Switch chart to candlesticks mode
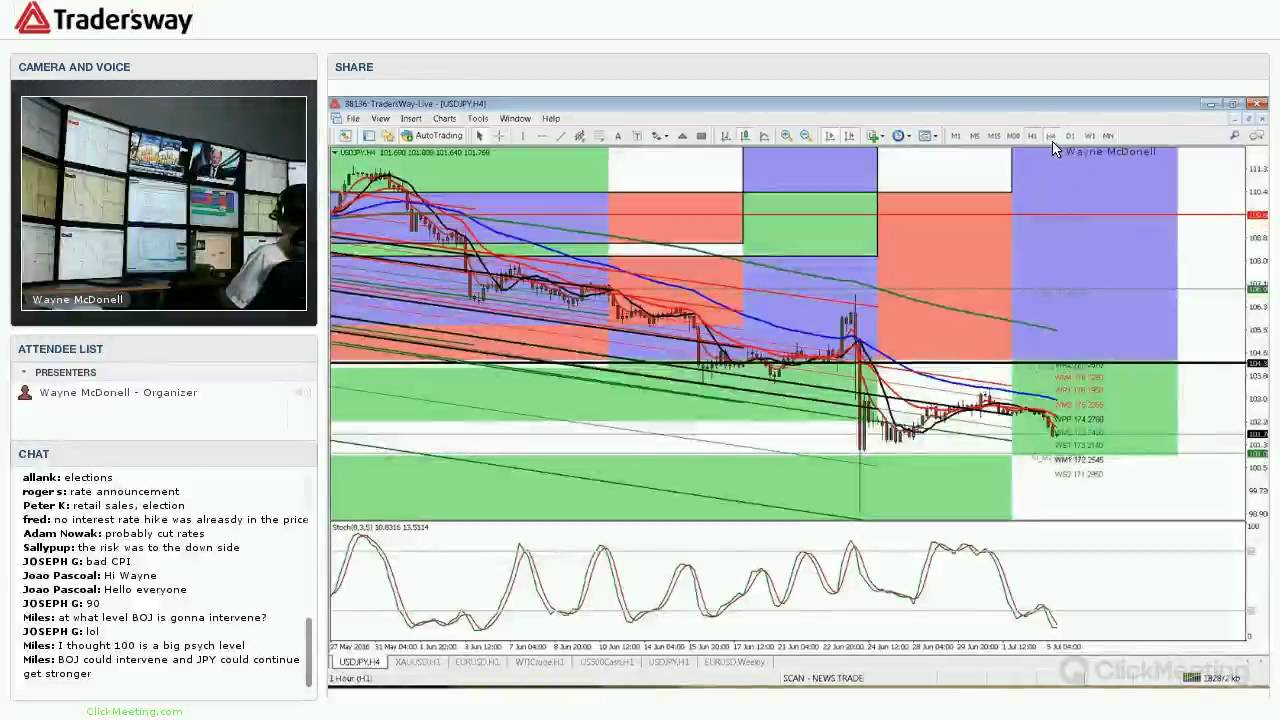Screen dimensions: 1280x720 tap(745, 136)
